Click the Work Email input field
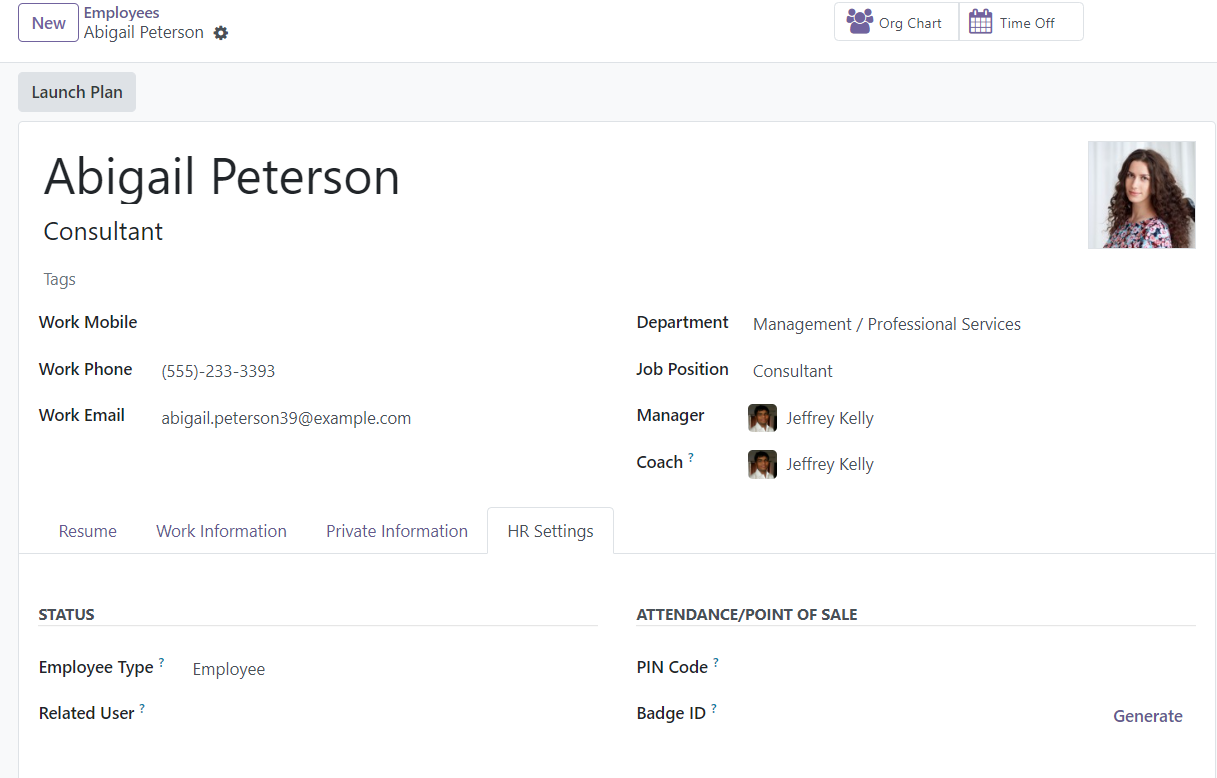 [x=380, y=418]
